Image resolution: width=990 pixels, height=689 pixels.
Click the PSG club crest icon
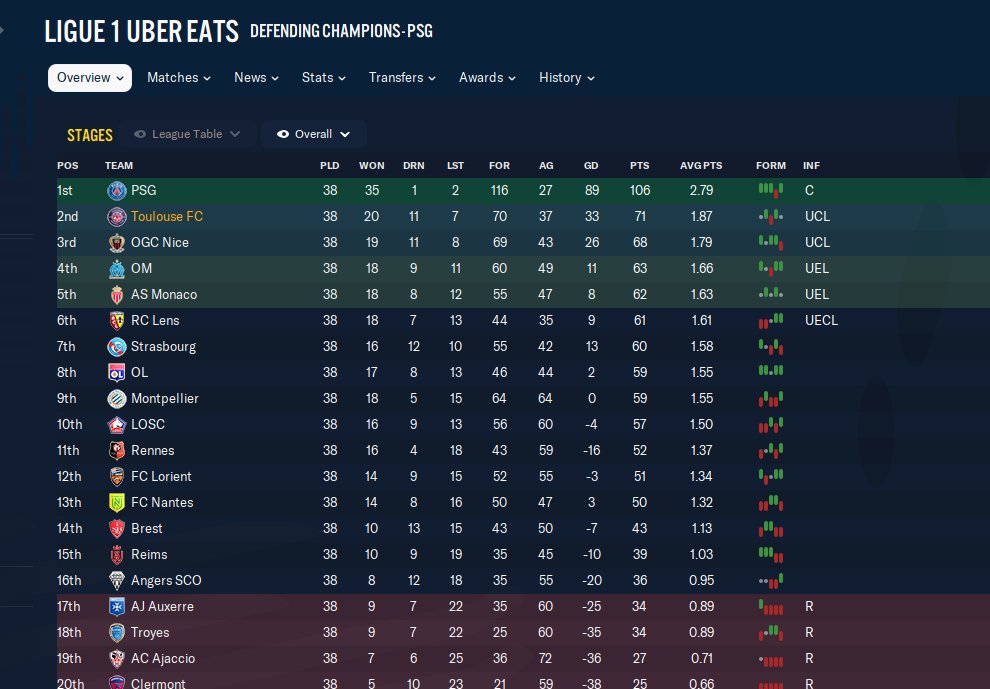(117, 190)
